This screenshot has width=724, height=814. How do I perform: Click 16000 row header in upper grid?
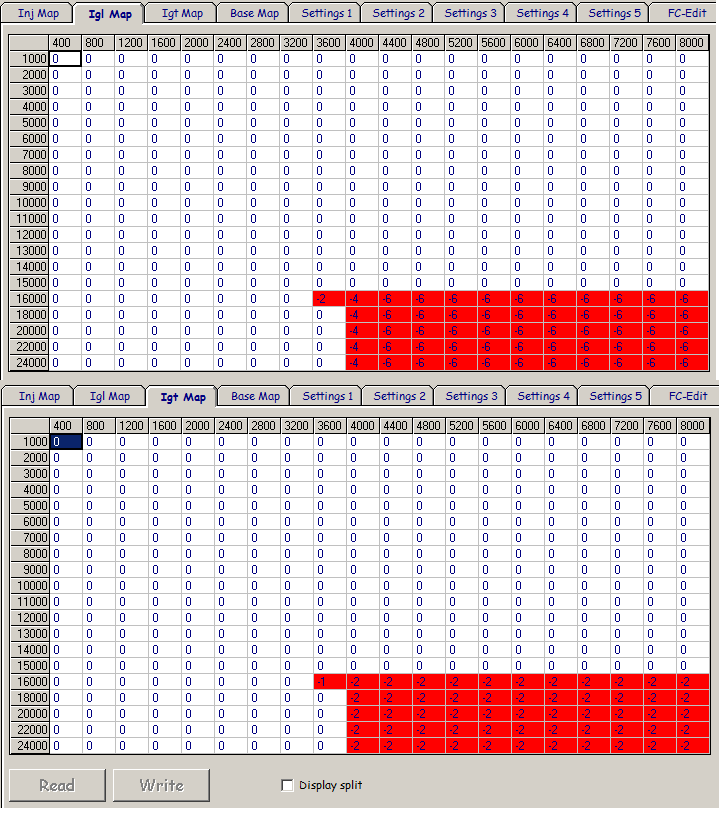point(30,299)
